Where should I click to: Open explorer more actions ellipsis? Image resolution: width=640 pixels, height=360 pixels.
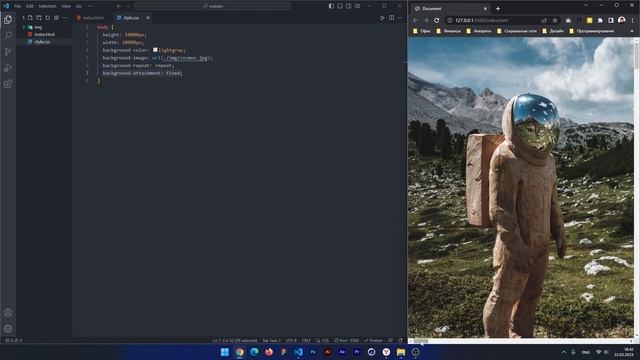(x=65, y=18)
